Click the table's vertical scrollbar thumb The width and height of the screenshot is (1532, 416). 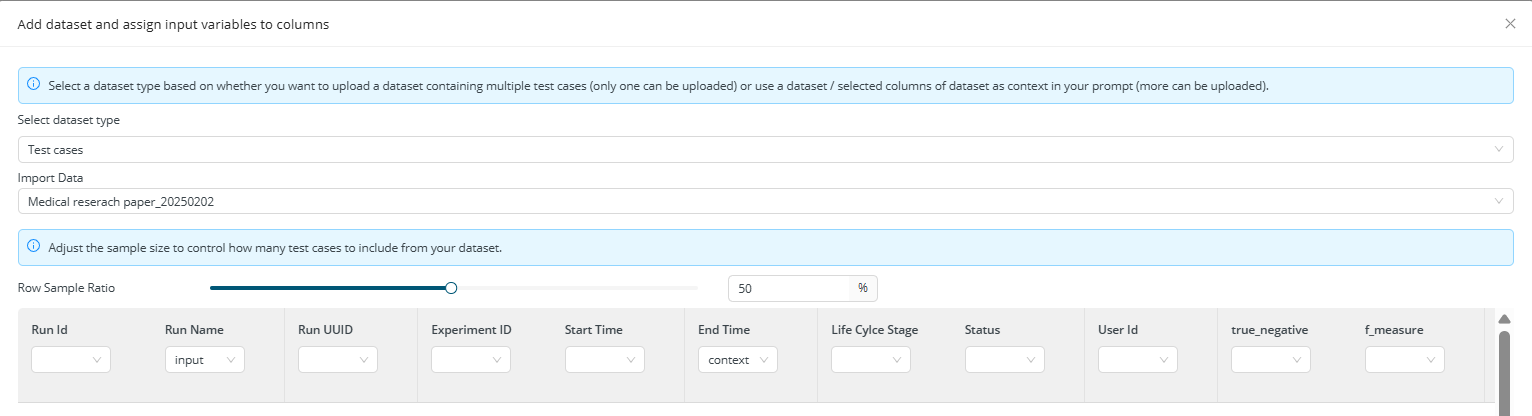1505,373
